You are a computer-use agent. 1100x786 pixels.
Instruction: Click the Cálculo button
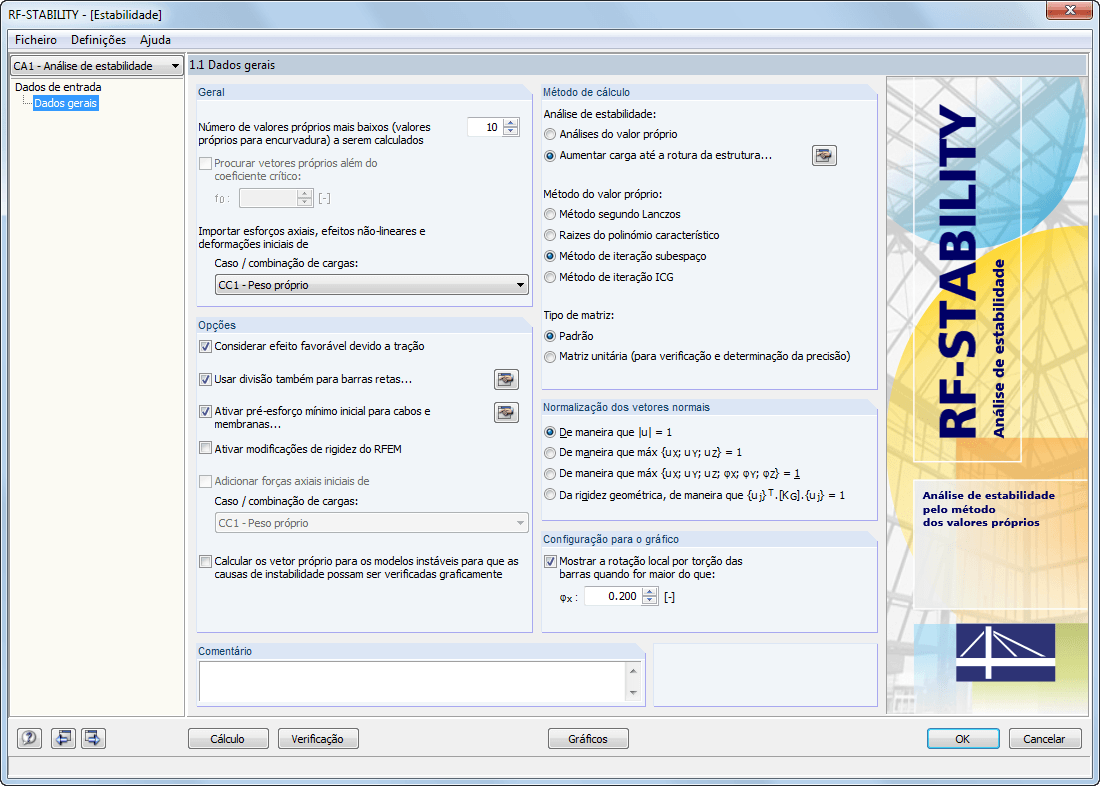(x=228, y=738)
